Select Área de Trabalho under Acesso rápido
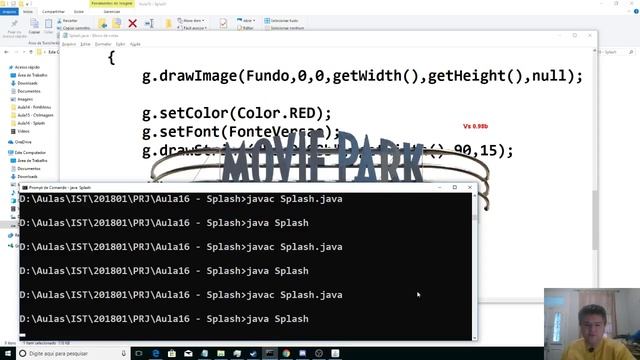Viewport: 640px width, 360px height. (x=29, y=75)
